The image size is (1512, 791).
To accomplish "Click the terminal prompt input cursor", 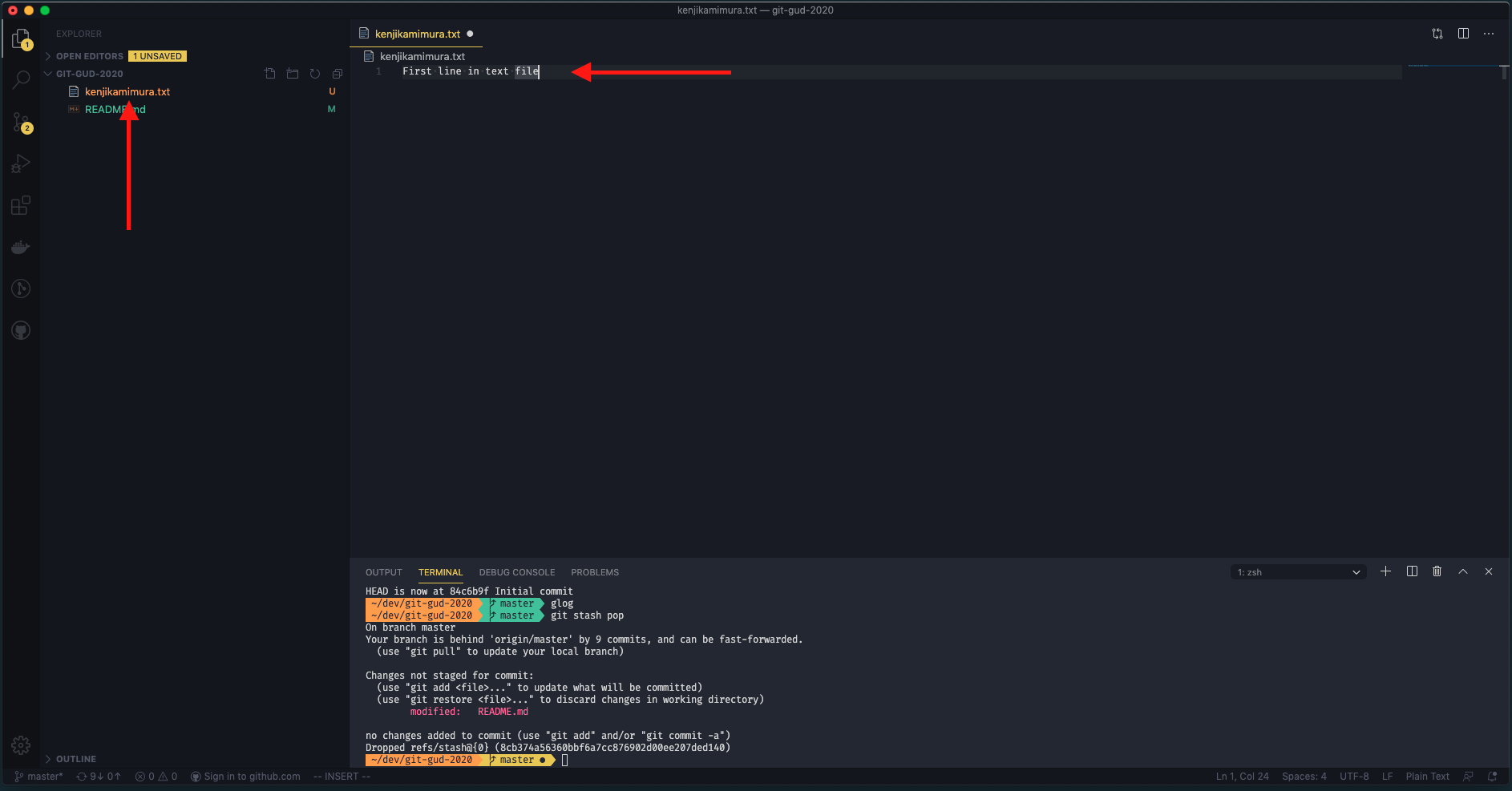I will [564, 760].
